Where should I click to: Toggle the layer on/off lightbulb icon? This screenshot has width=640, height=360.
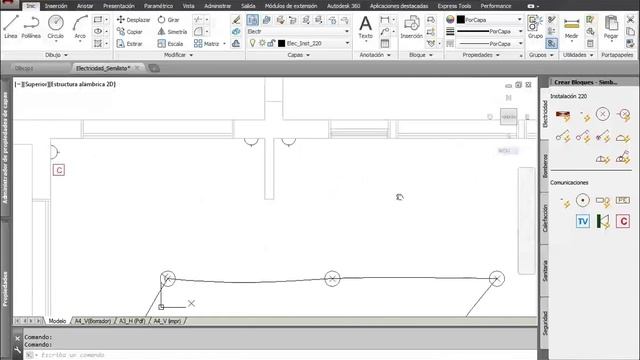pos(252,43)
